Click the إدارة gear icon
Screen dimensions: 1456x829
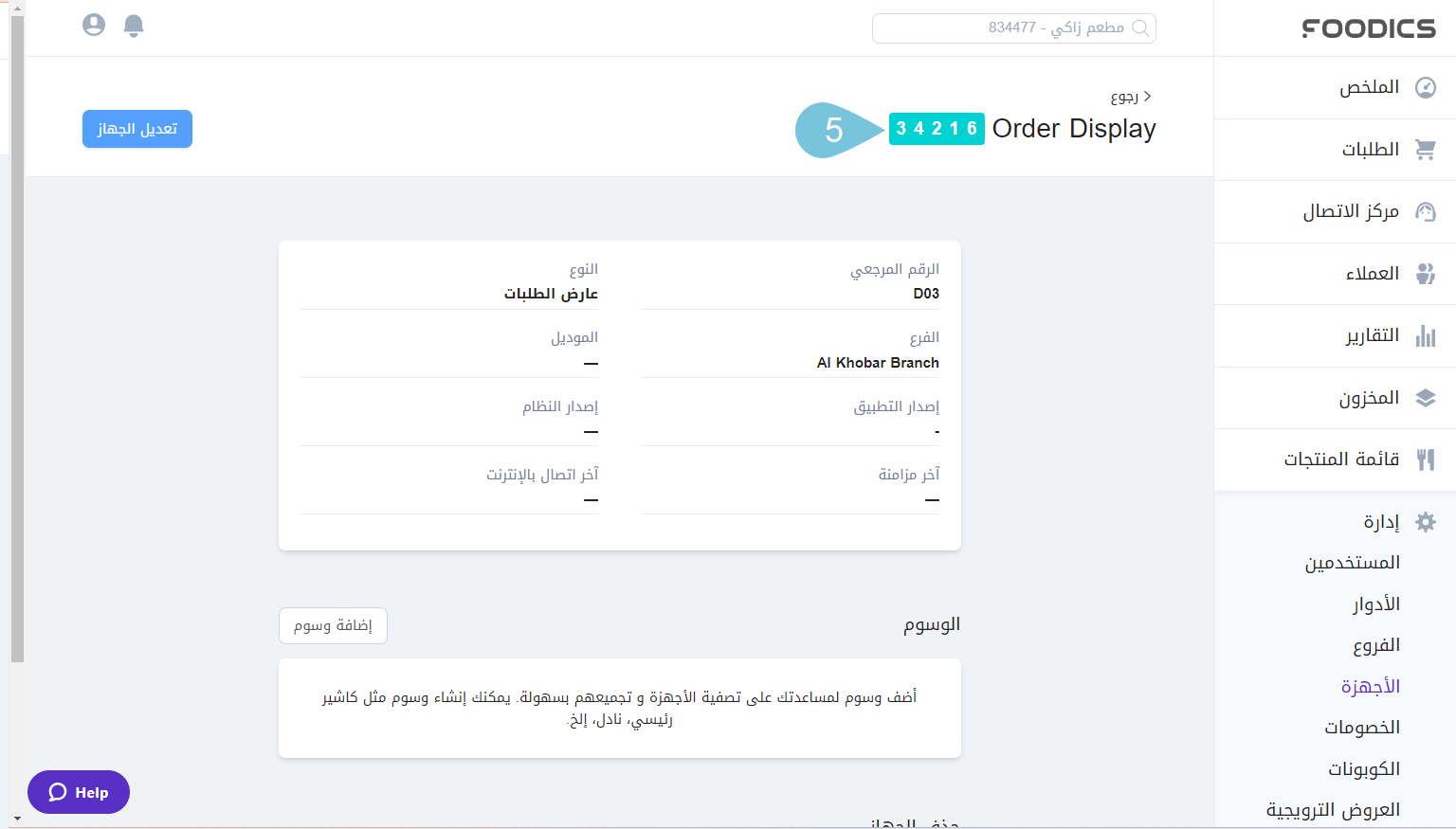coord(1425,522)
